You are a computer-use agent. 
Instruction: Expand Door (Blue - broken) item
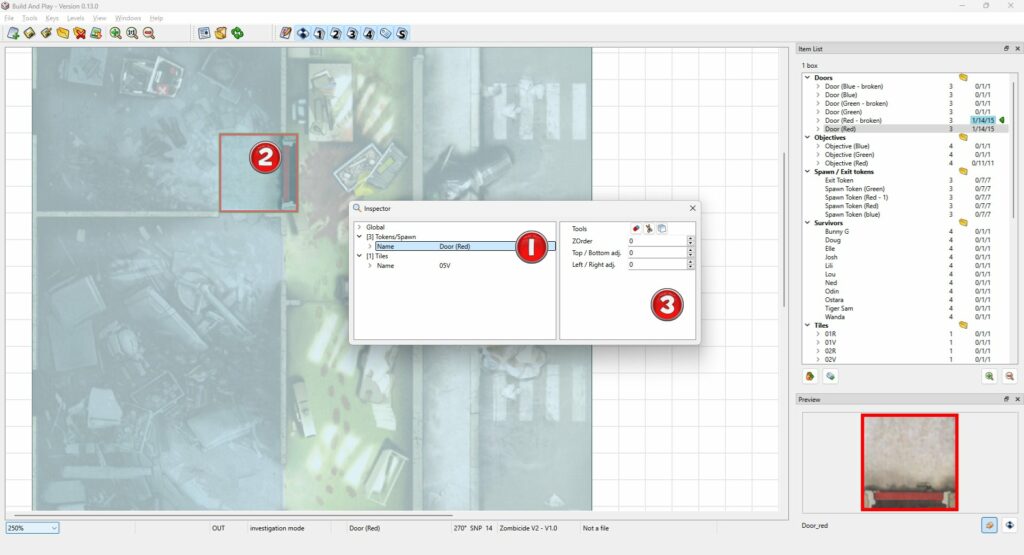pyautogui.click(x=818, y=86)
